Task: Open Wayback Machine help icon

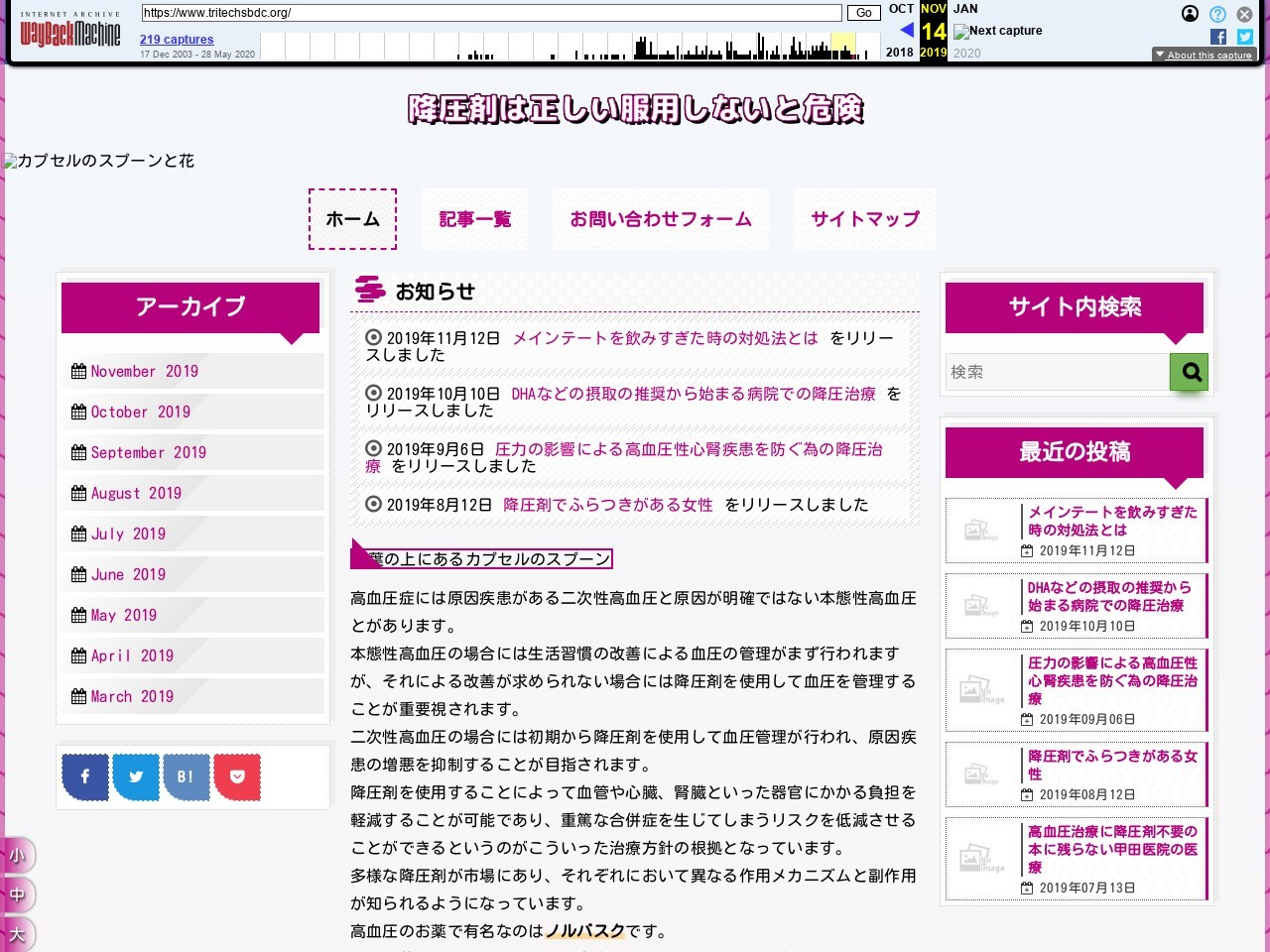Action: point(1217,14)
